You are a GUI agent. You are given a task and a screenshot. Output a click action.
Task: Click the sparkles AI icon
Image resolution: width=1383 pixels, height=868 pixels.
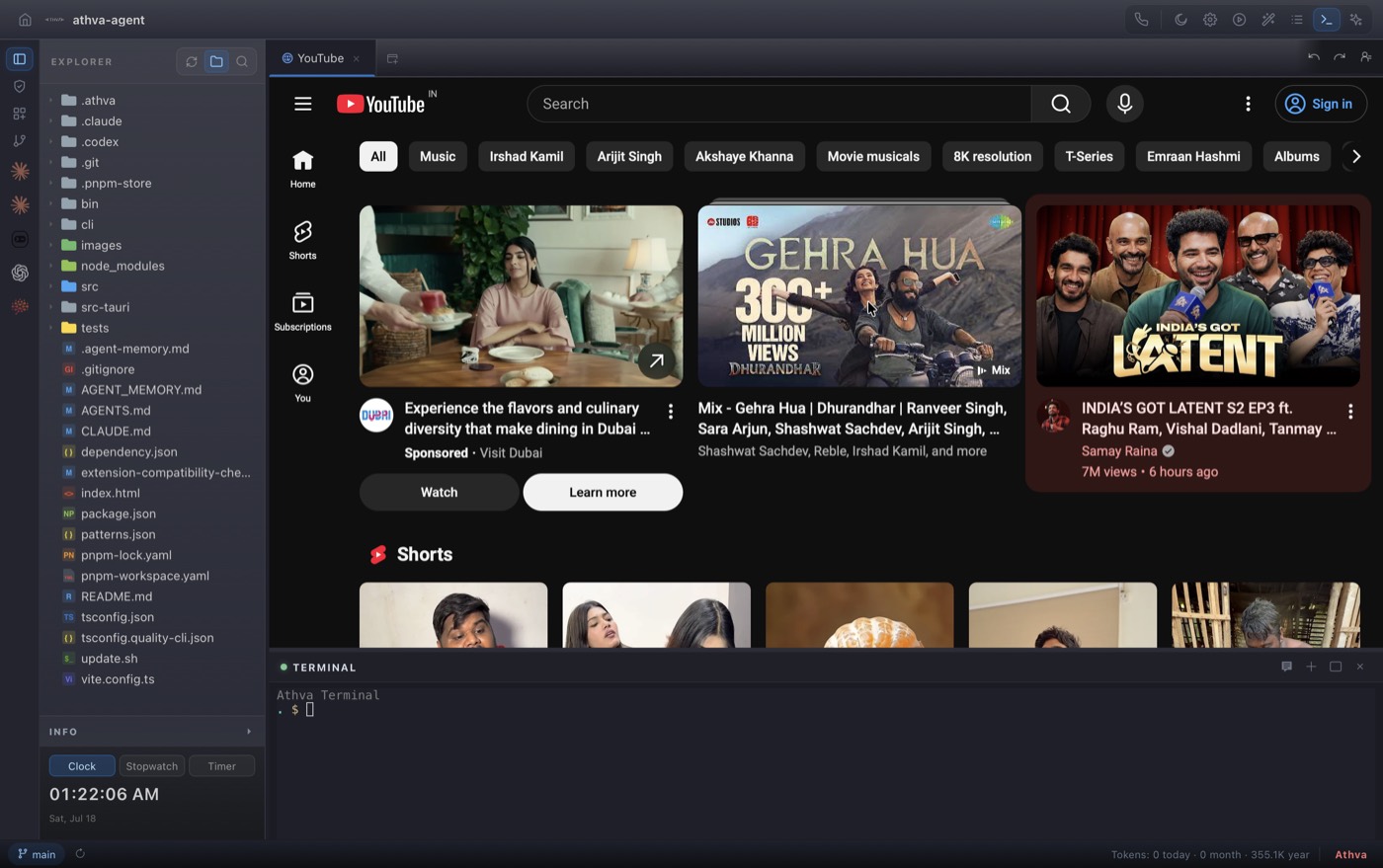coord(1356,20)
